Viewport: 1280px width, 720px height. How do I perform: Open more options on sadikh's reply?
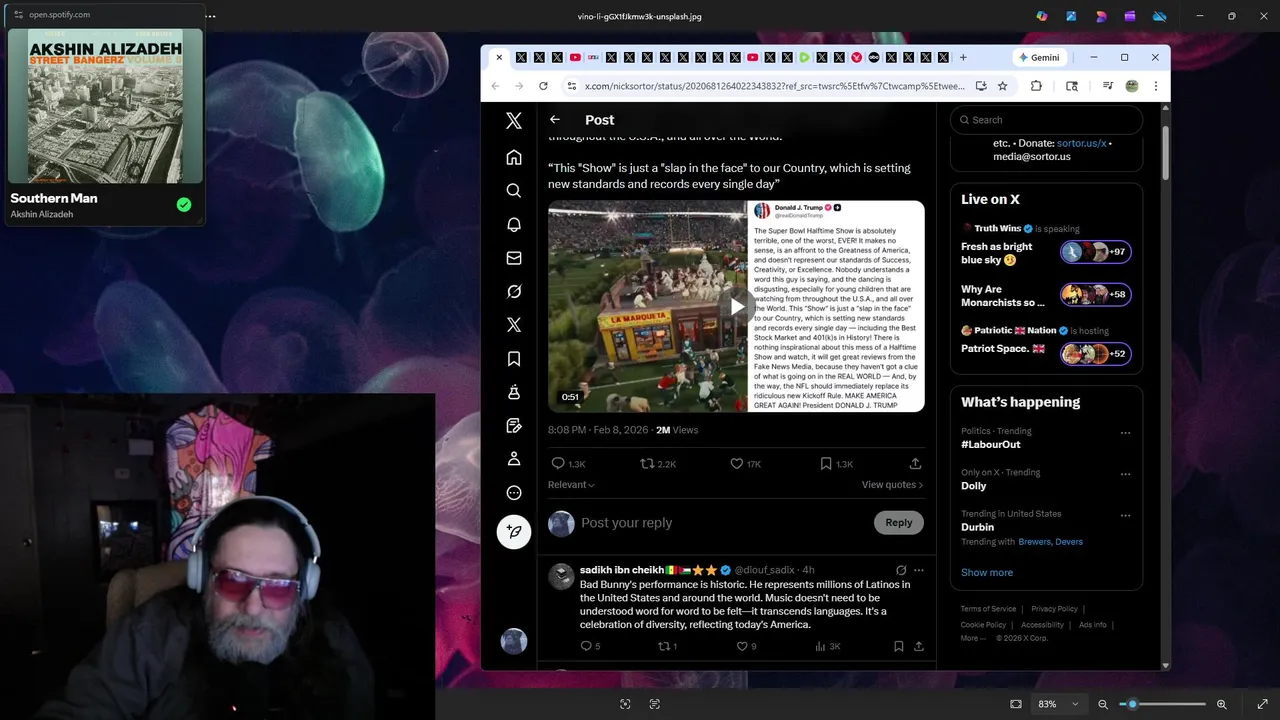(x=919, y=570)
